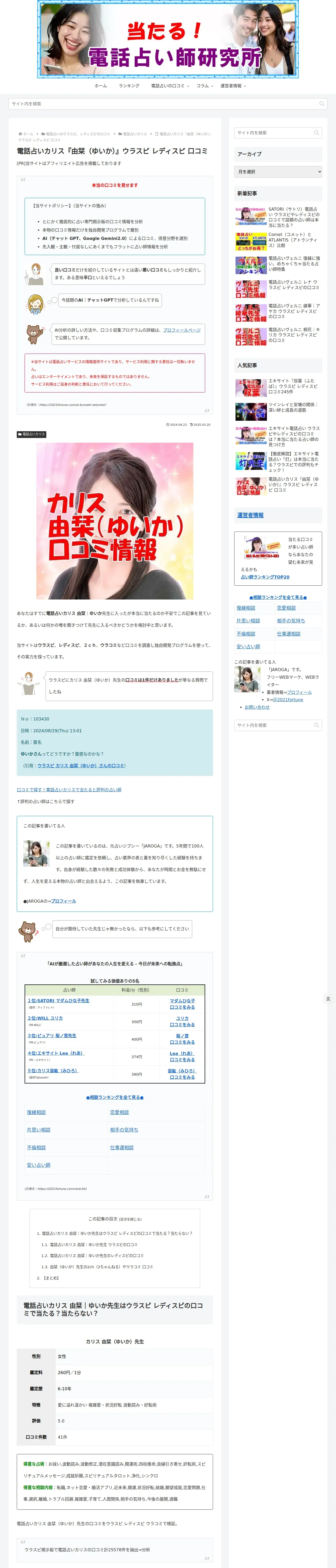Focus the bottom sidebar search field
This screenshot has width=336, height=1568.
click(278, 725)
